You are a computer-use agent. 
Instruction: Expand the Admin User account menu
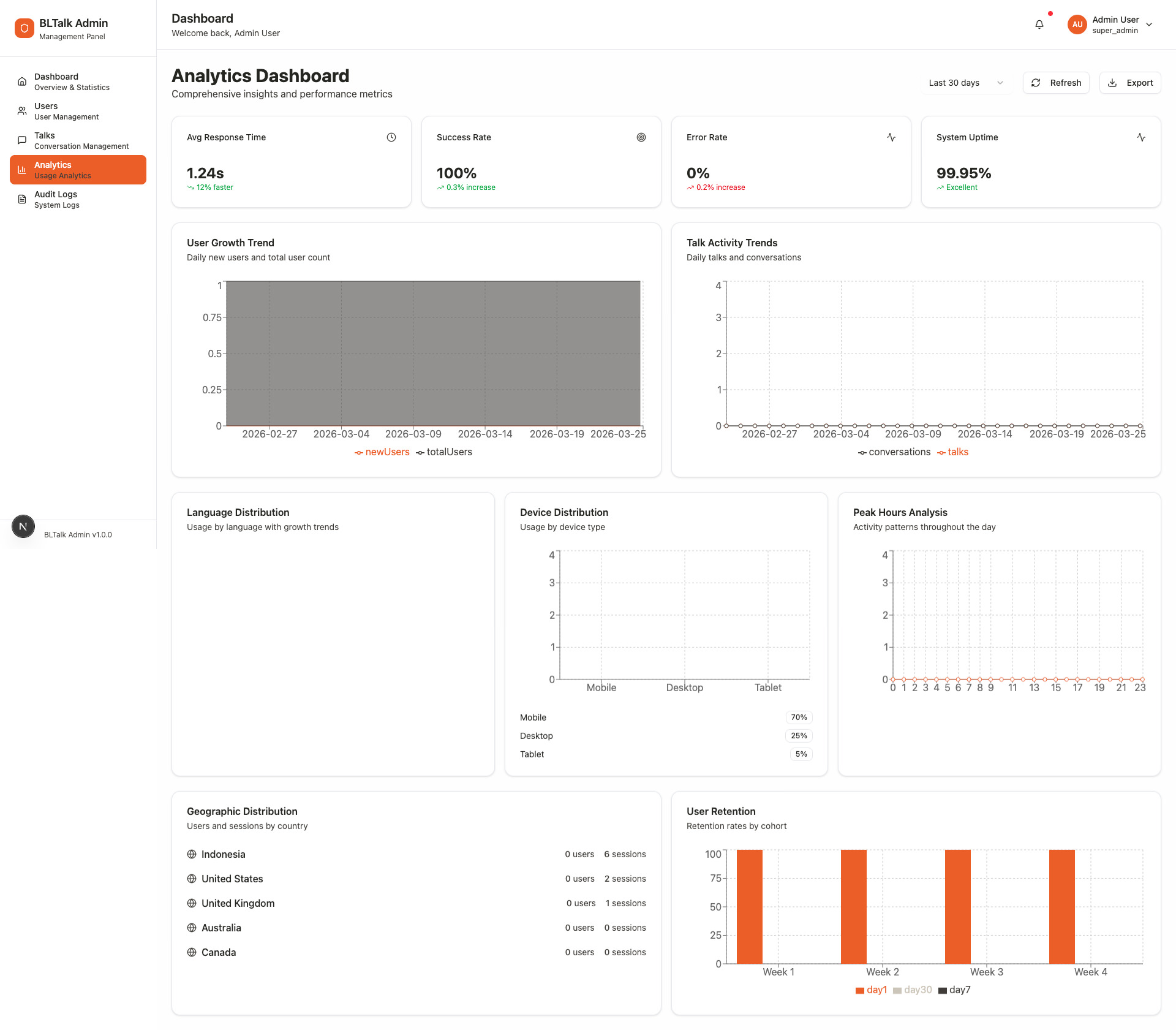[x=1150, y=25]
